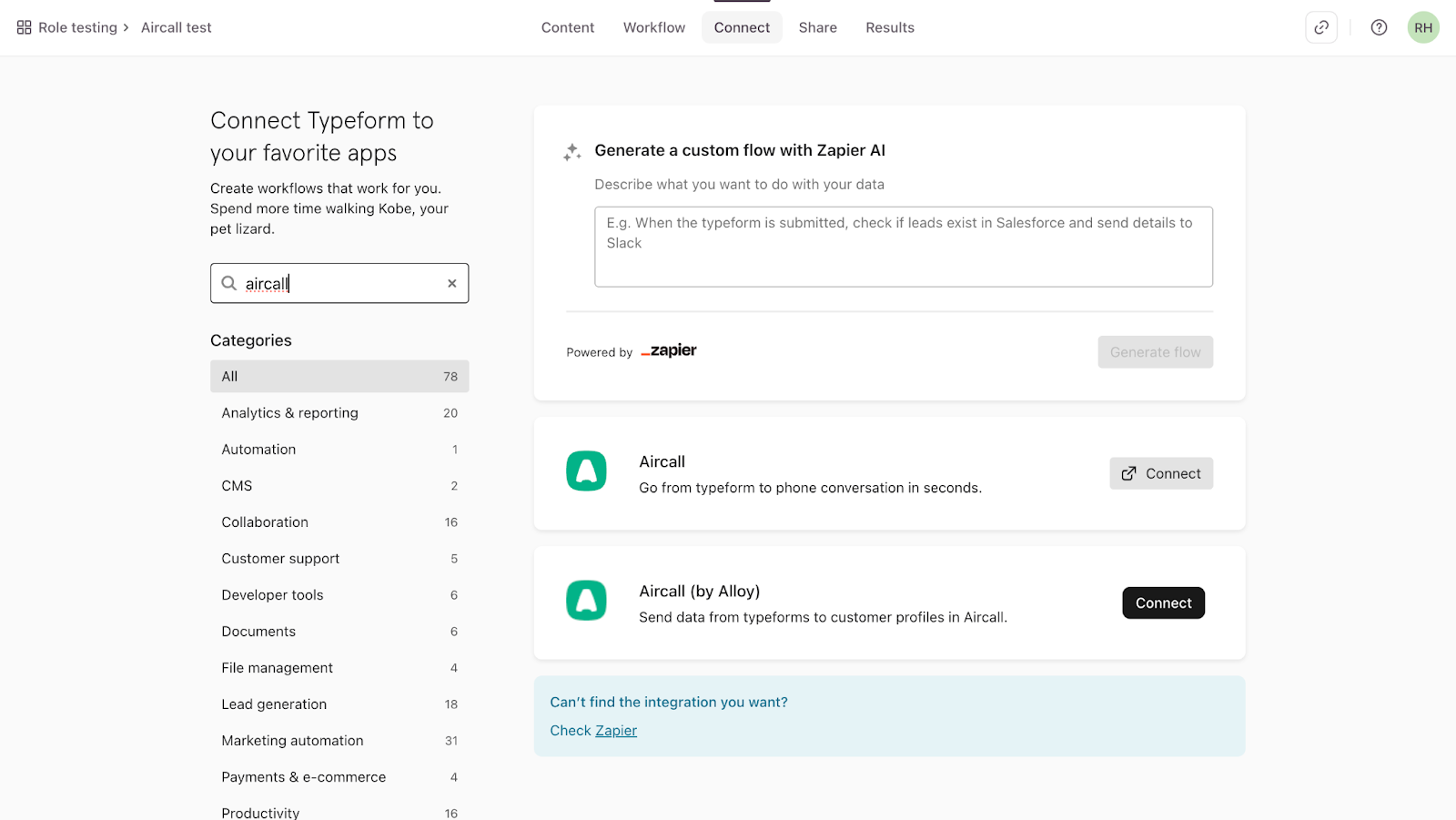Select the Payments & e-commerce category
This screenshot has width=1456, height=820.
(x=339, y=776)
